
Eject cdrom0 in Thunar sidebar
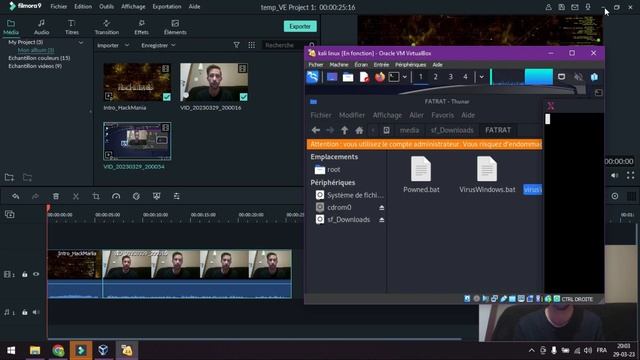click(x=381, y=208)
